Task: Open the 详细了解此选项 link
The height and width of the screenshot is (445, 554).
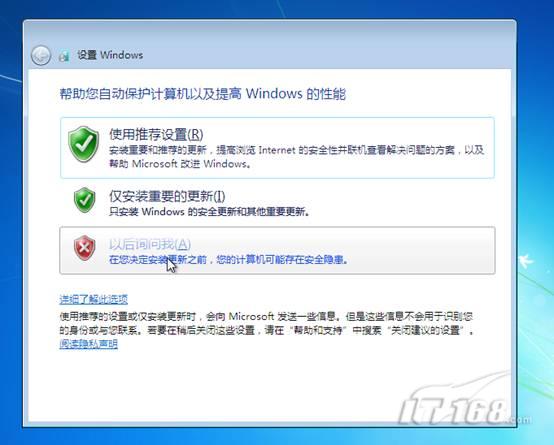Action: pos(94,299)
